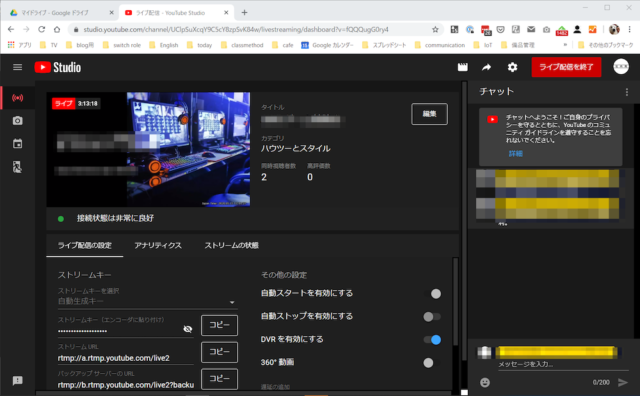The height and width of the screenshot is (396, 640).
Task: Select the YouTube Studio browser tab
Action: tap(177, 13)
